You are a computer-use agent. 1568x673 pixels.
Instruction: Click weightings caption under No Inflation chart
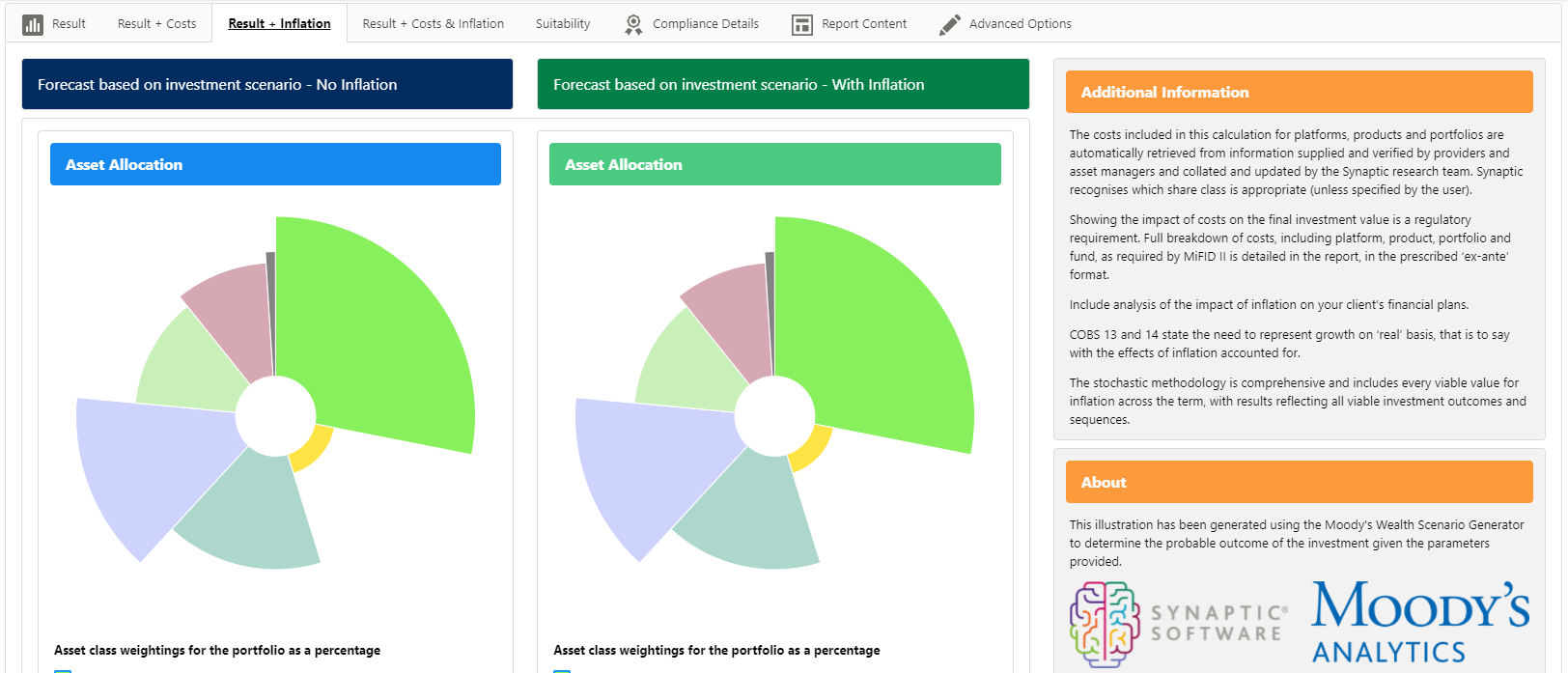pos(217,650)
